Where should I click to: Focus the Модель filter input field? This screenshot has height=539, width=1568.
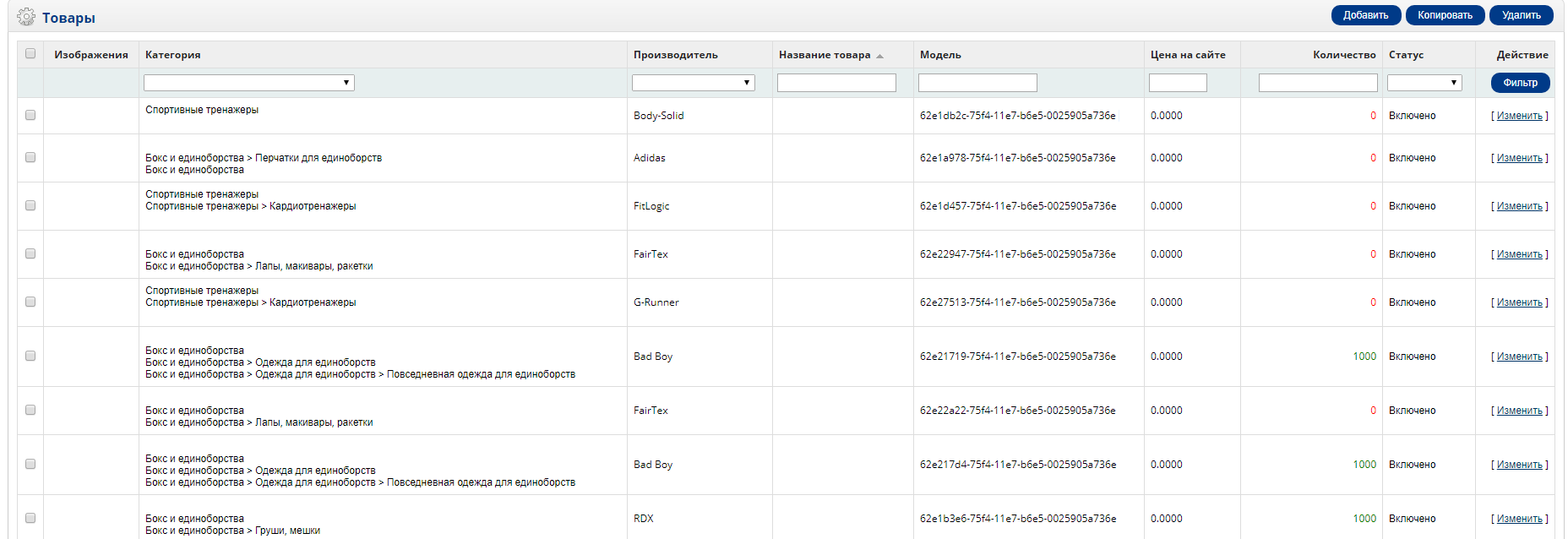point(977,83)
